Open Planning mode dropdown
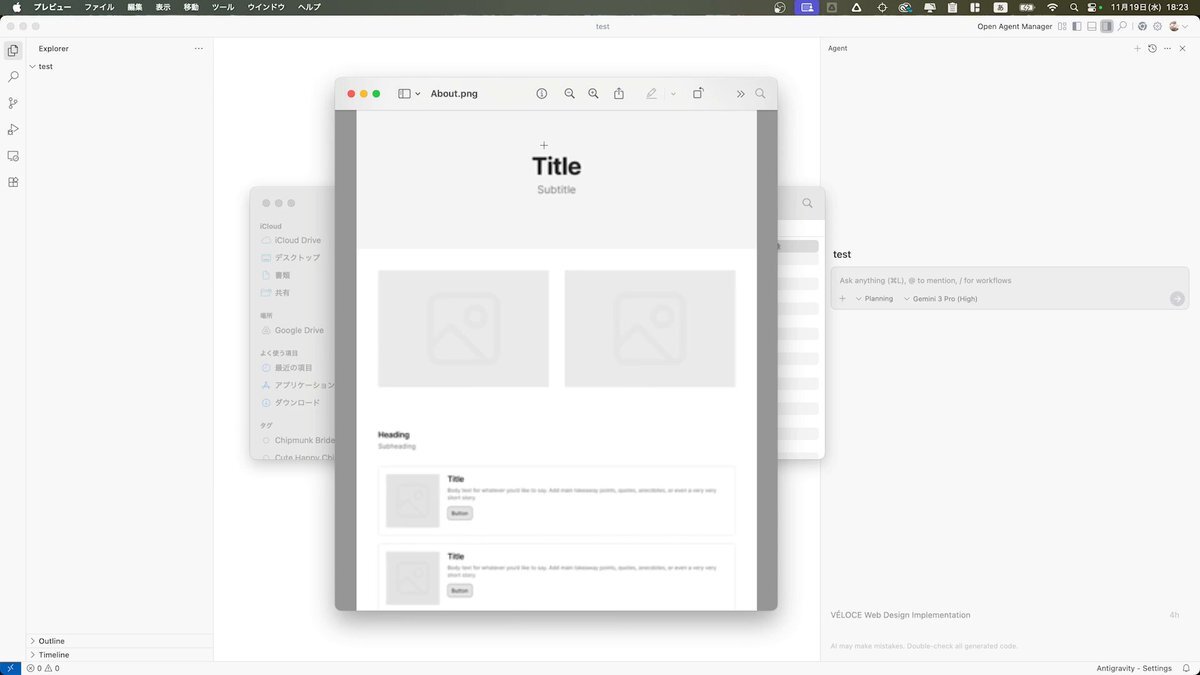The image size is (1200, 675). (874, 298)
